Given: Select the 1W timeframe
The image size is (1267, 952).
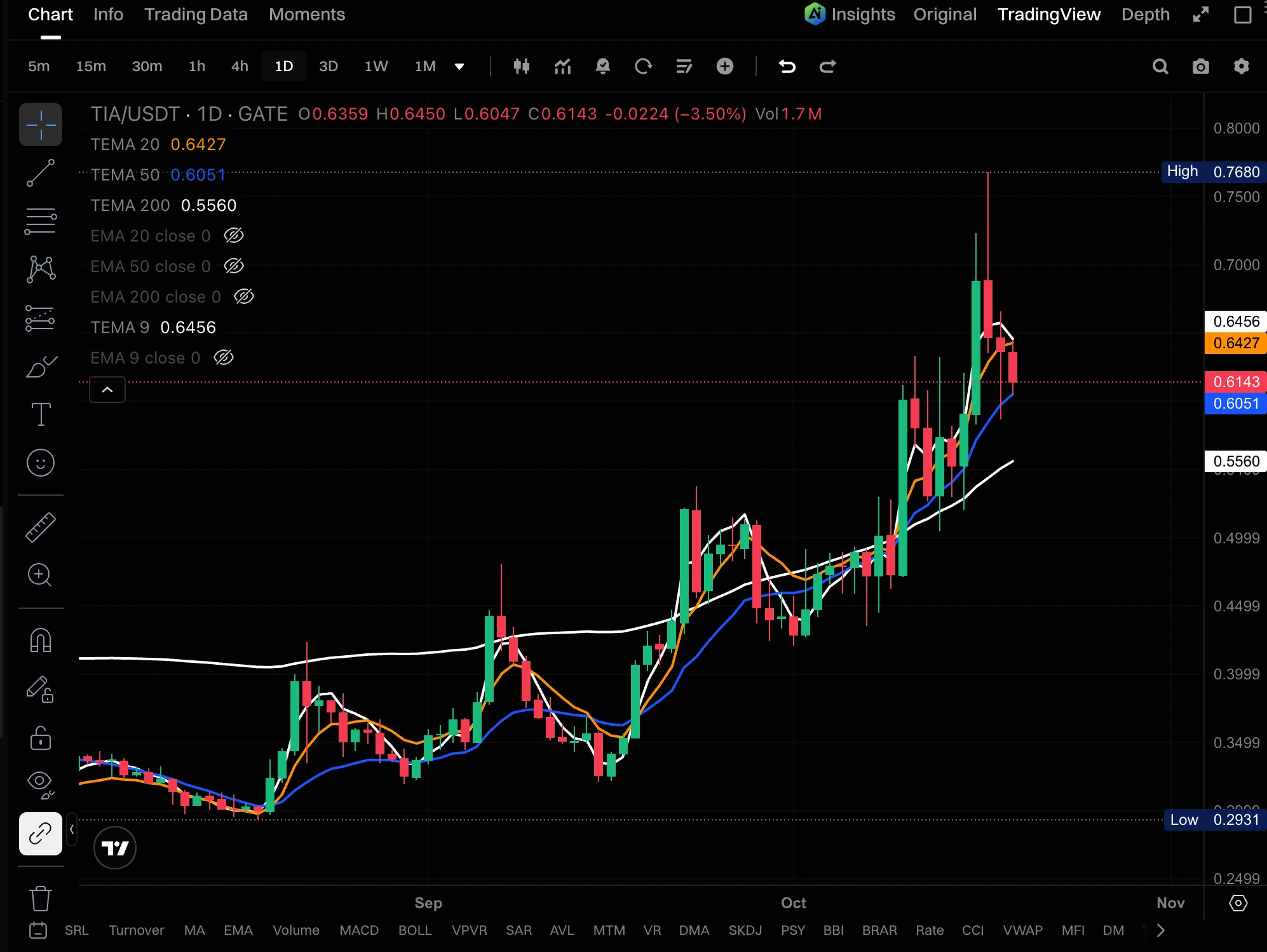Looking at the screenshot, I should 376,66.
